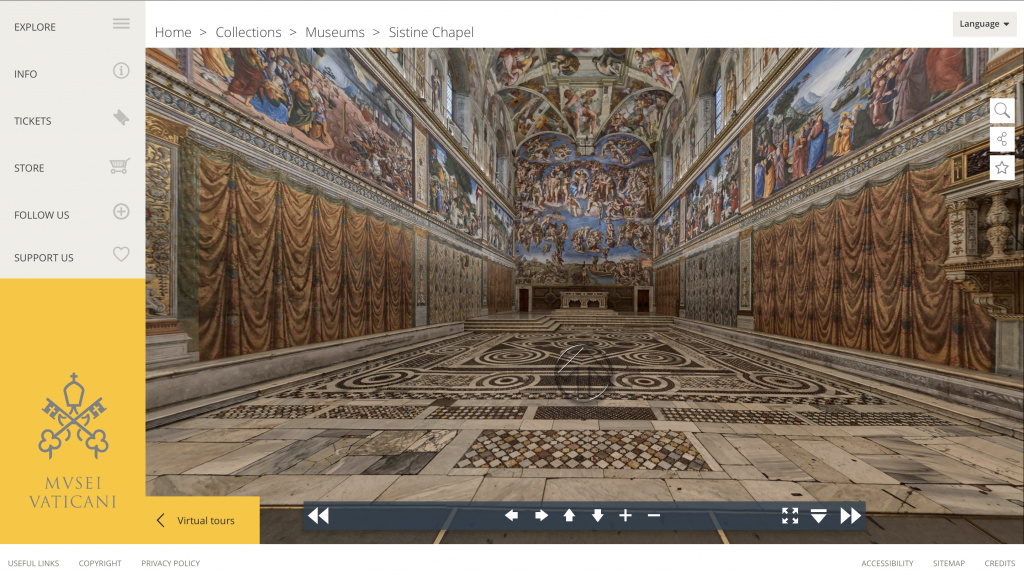Open Follow Us via plus icon

click(x=120, y=210)
